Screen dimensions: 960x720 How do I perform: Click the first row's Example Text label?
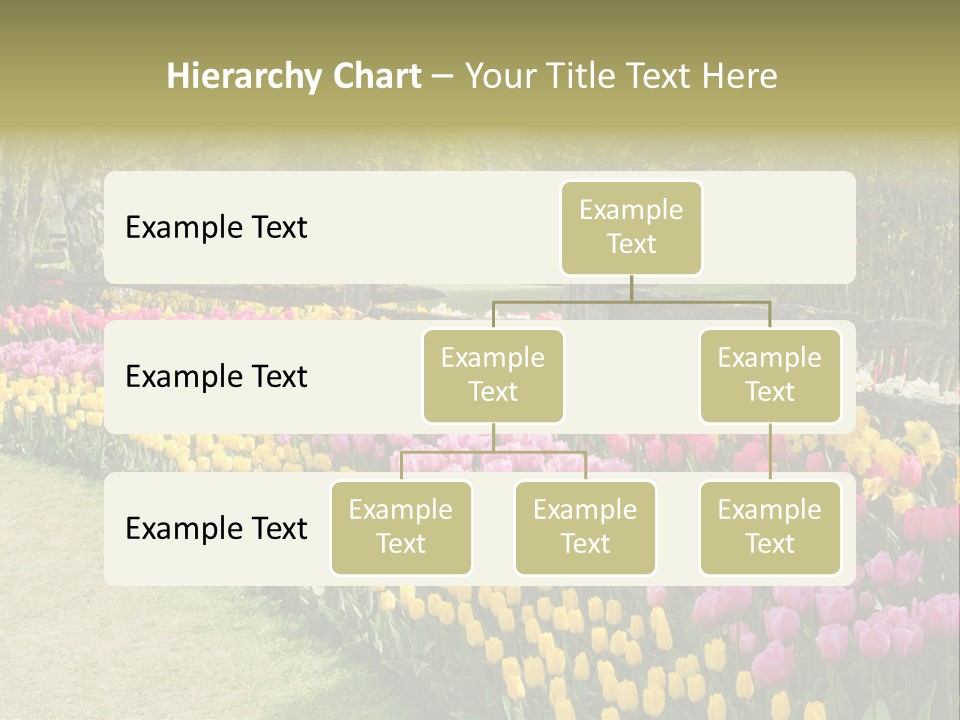216,227
